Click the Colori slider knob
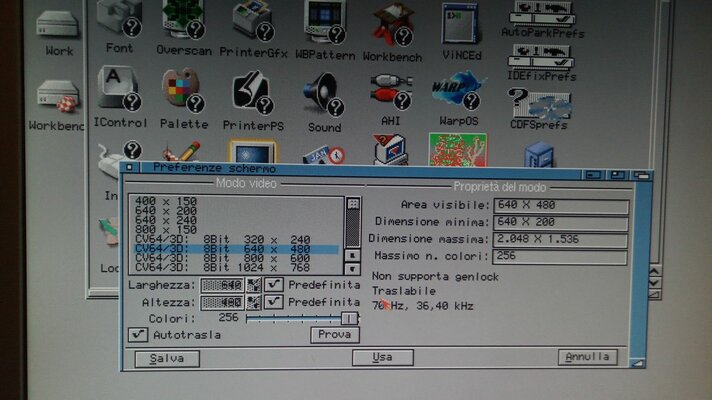The width and height of the screenshot is (712, 400). [348, 317]
